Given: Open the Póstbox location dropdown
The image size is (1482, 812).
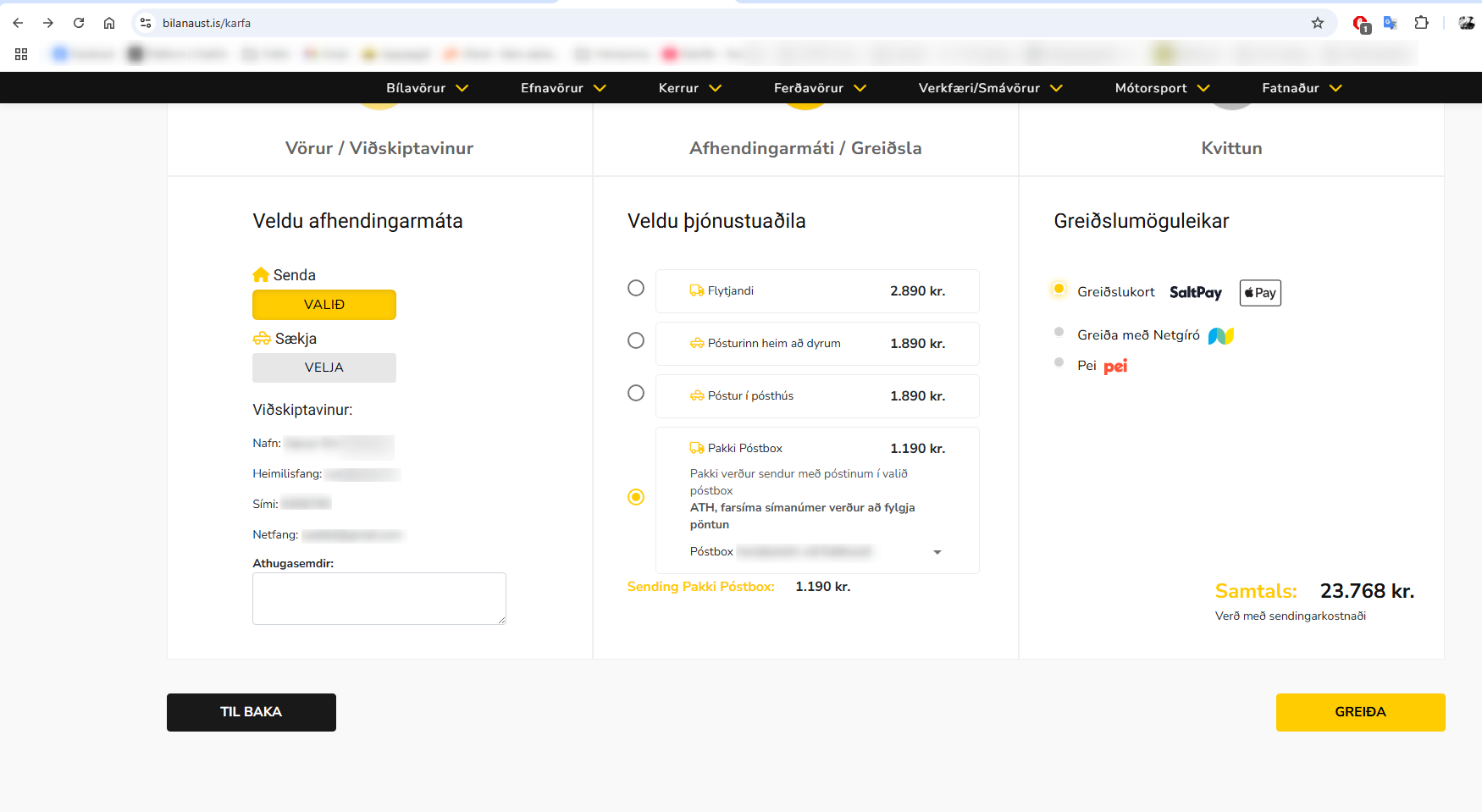Looking at the screenshot, I should pyautogui.click(x=937, y=552).
